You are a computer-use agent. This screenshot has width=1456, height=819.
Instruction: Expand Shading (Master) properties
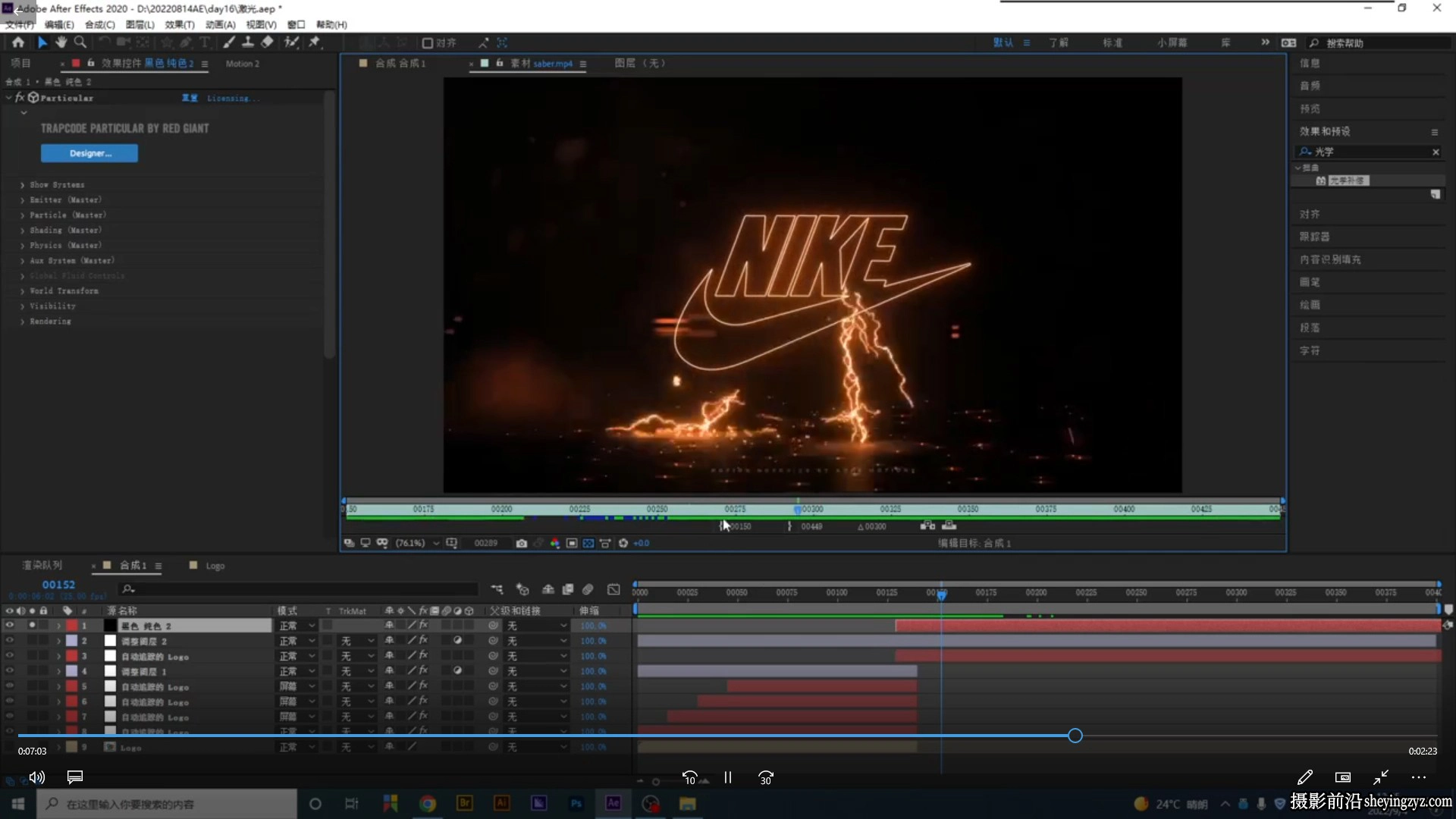23,231
